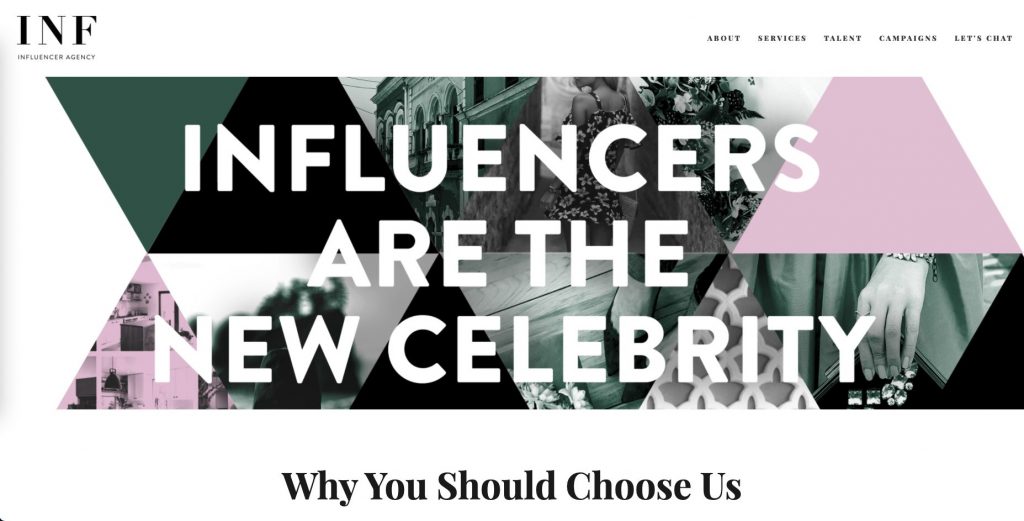Click the Let's Chat link

(983, 38)
